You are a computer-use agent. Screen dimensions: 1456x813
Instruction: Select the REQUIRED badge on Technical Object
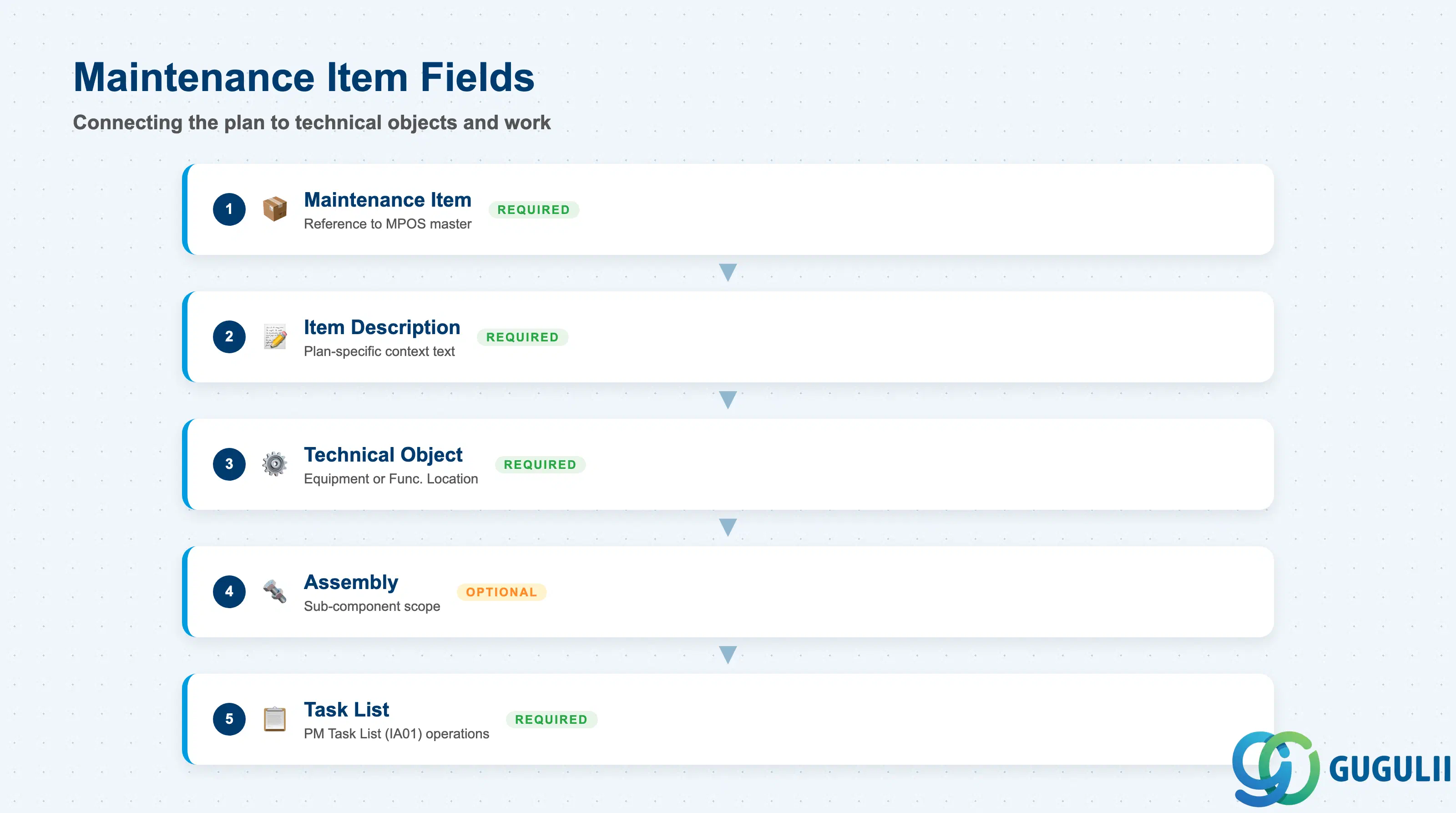click(x=540, y=465)
